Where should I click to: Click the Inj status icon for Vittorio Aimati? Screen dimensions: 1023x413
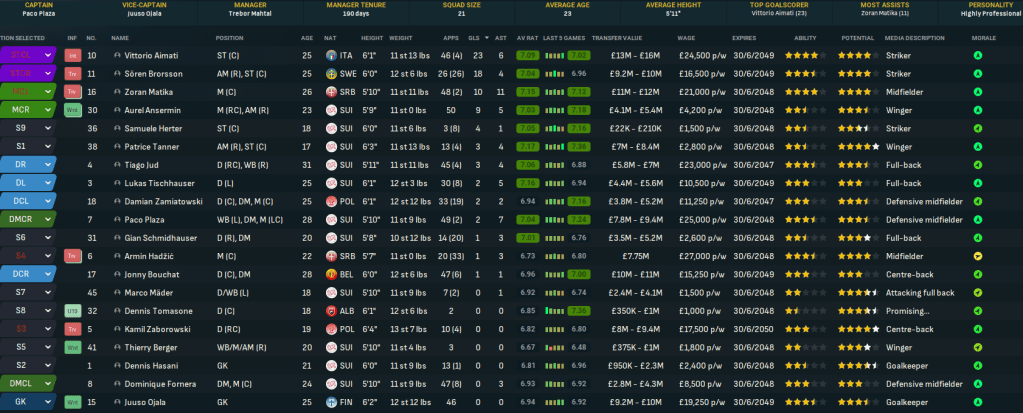point(72,56)
